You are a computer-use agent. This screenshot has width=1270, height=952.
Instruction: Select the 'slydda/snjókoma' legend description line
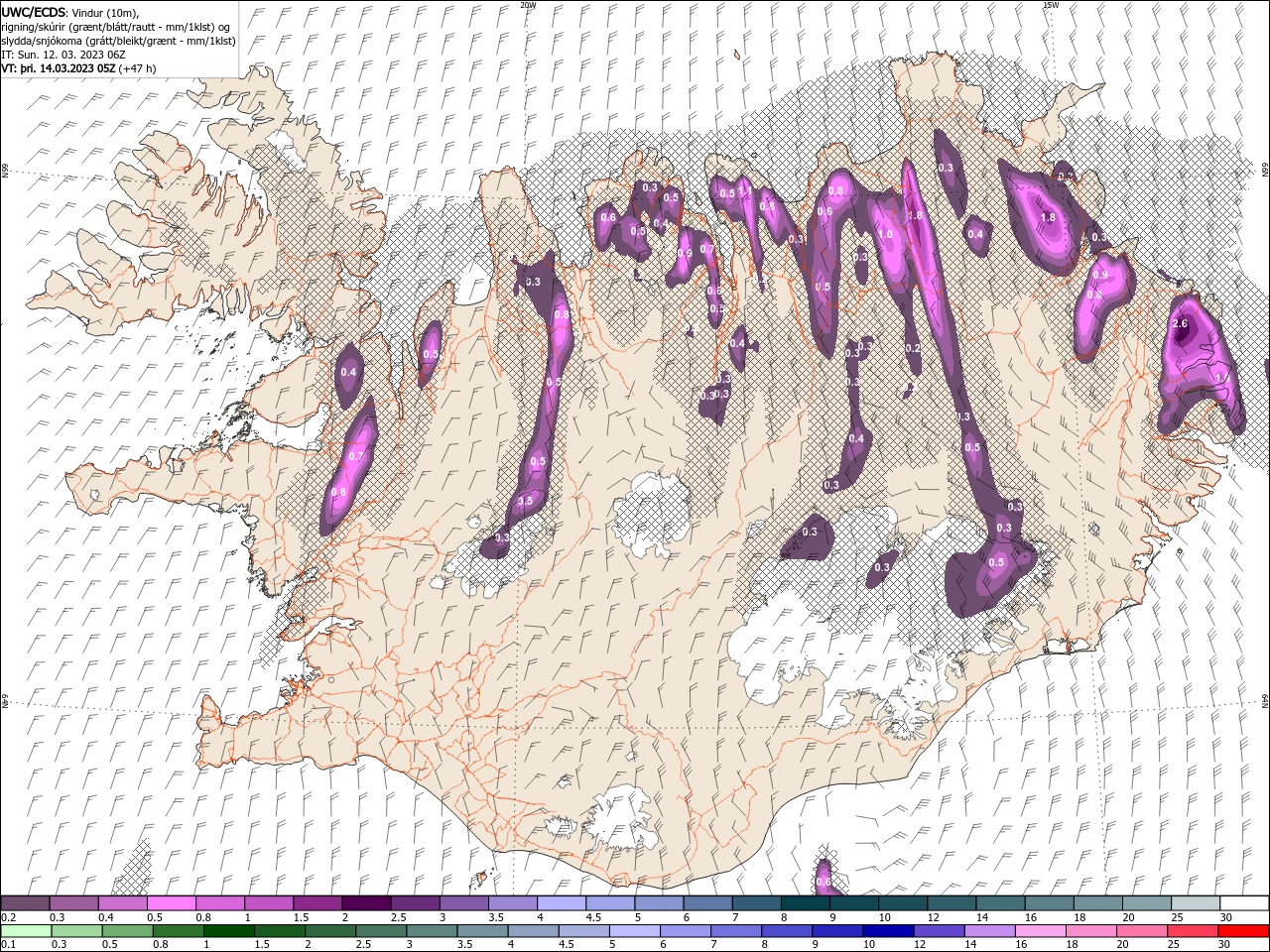click(x=118, y=41)
